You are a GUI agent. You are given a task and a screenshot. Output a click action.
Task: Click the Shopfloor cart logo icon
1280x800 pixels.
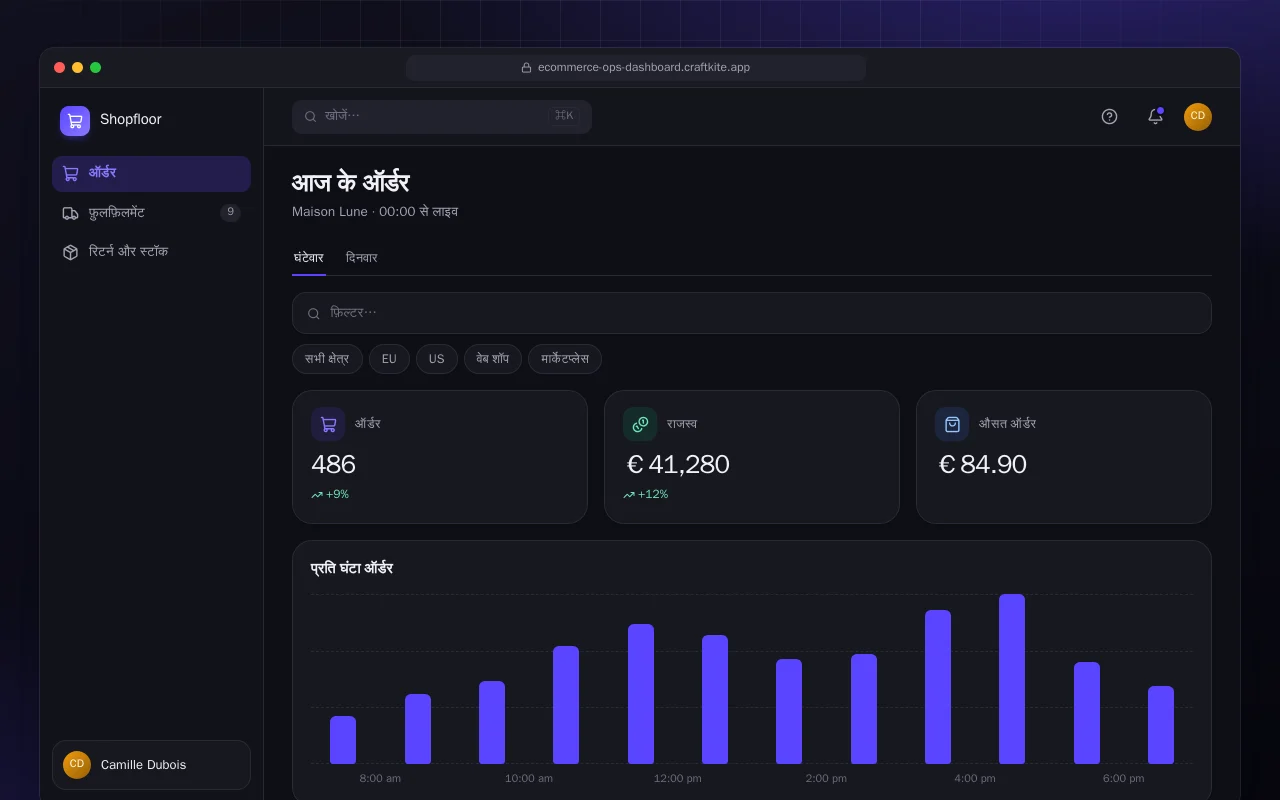[75, 121]
